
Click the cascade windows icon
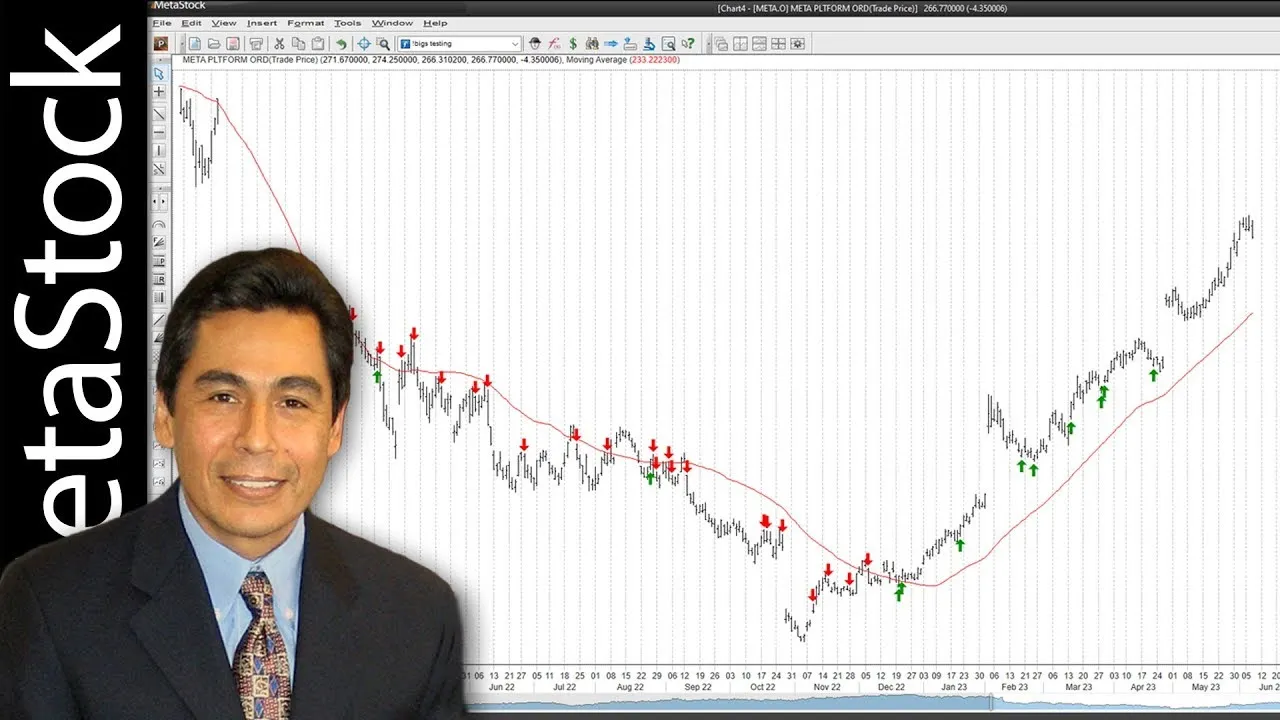point(721,44)
